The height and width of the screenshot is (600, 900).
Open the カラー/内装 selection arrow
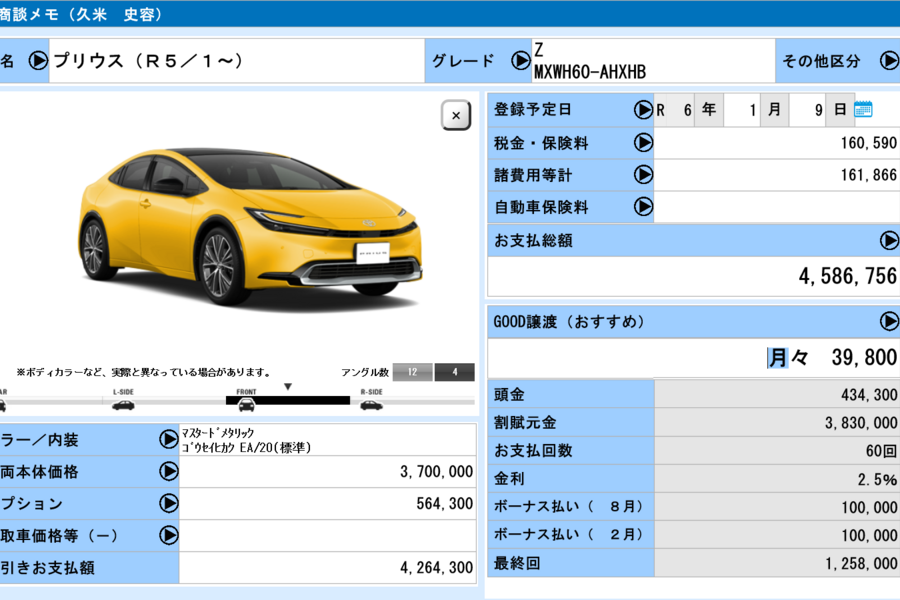coord(168,439)
